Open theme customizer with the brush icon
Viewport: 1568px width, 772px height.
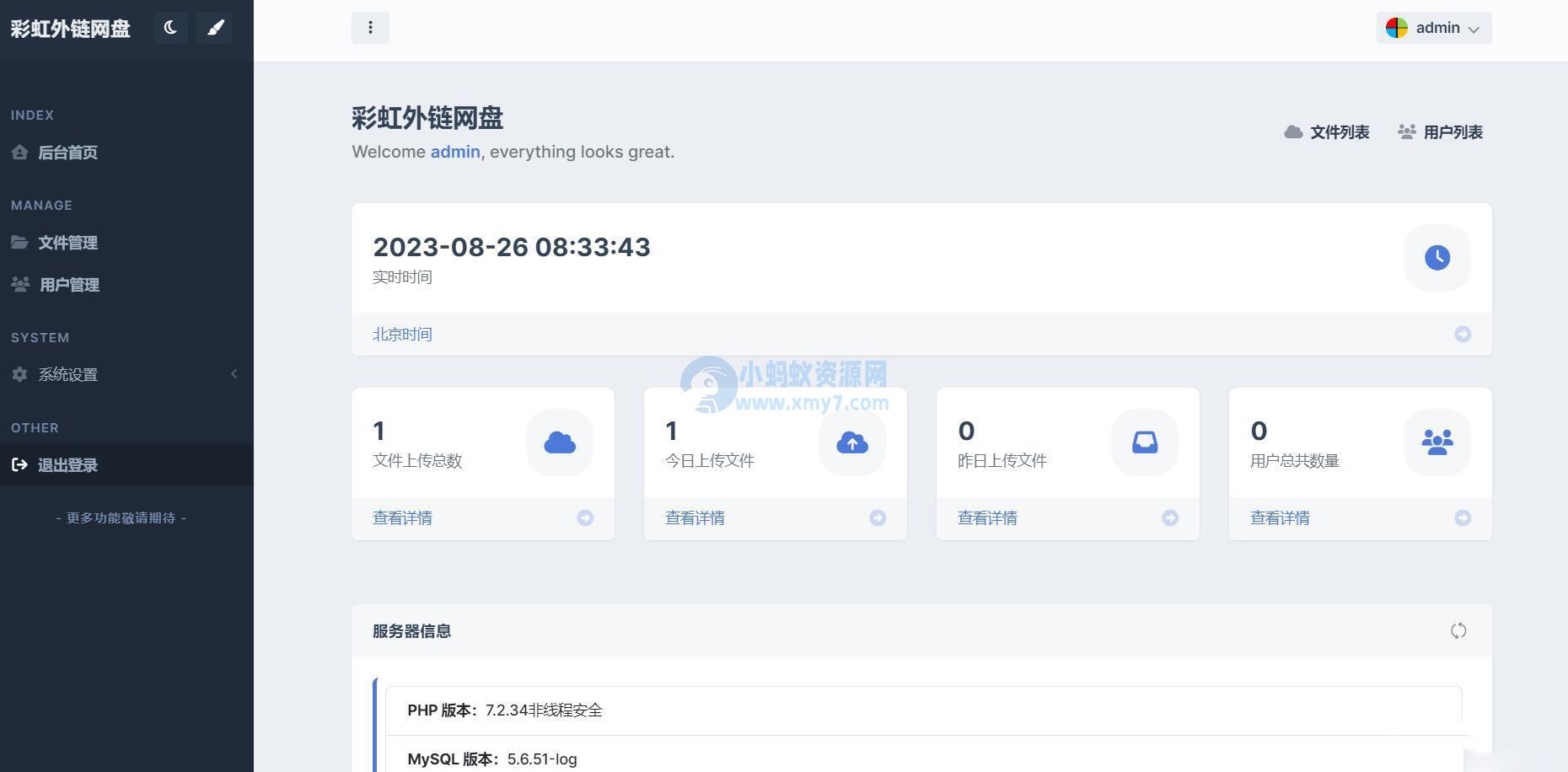215,28
